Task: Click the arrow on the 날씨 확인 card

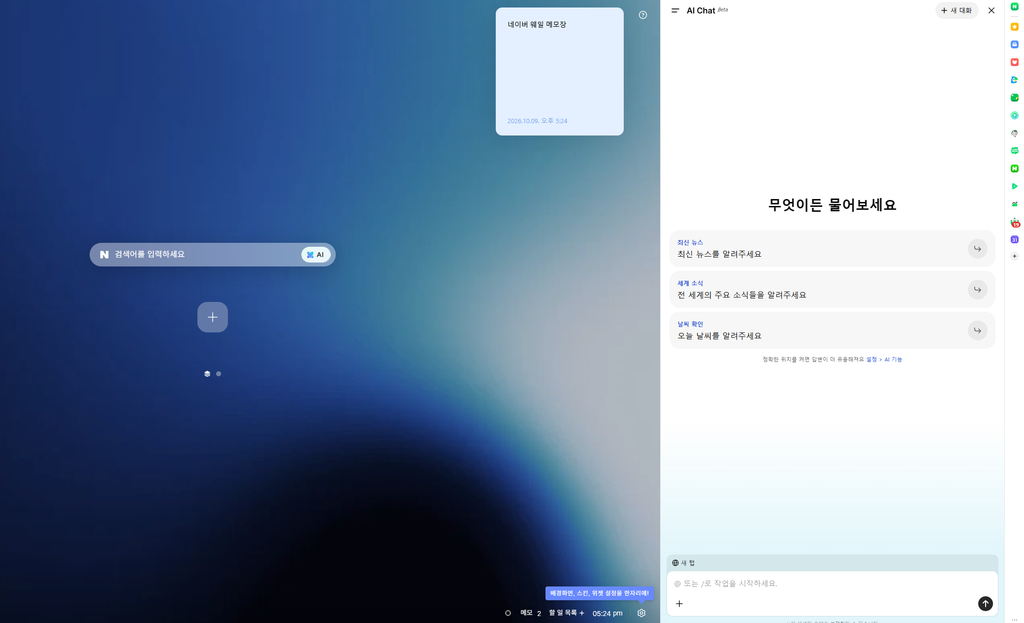Action: click(977, 330)
